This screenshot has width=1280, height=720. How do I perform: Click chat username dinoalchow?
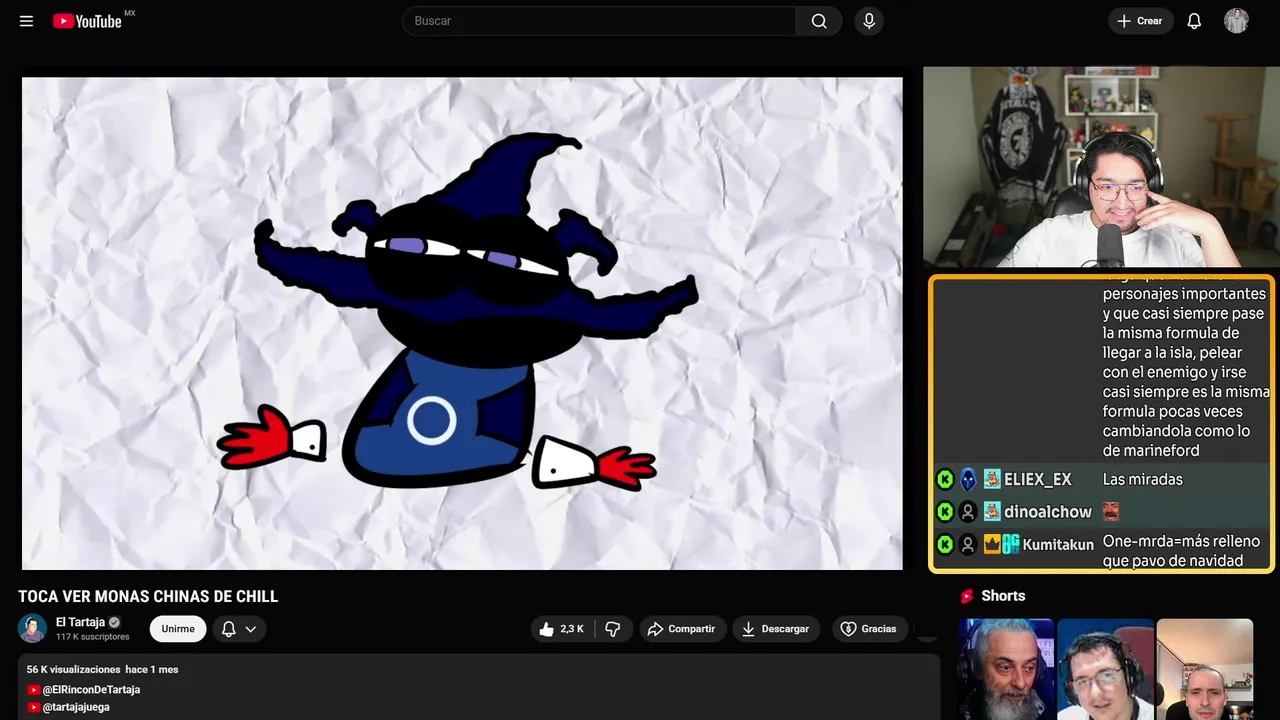[1048, 512]
